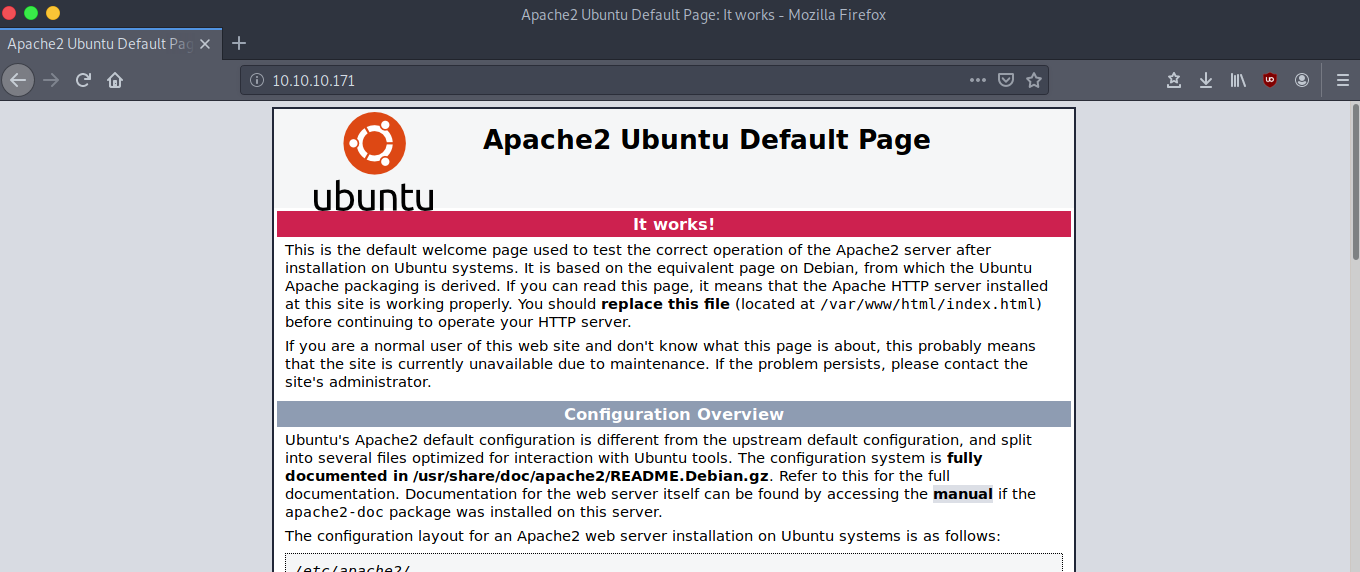Screen dimensions: 1360x572
Task: Bookmark this page with the star
Action: pyautogui.click(x=1034, y=80)
